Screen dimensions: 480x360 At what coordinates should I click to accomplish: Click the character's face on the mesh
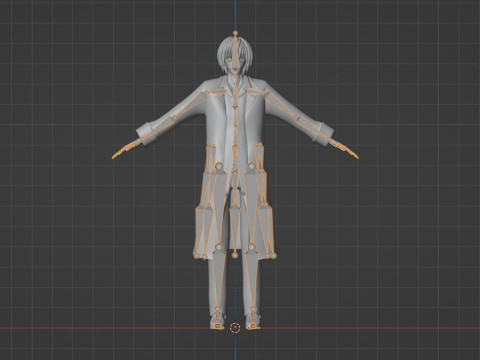(235, 63)
